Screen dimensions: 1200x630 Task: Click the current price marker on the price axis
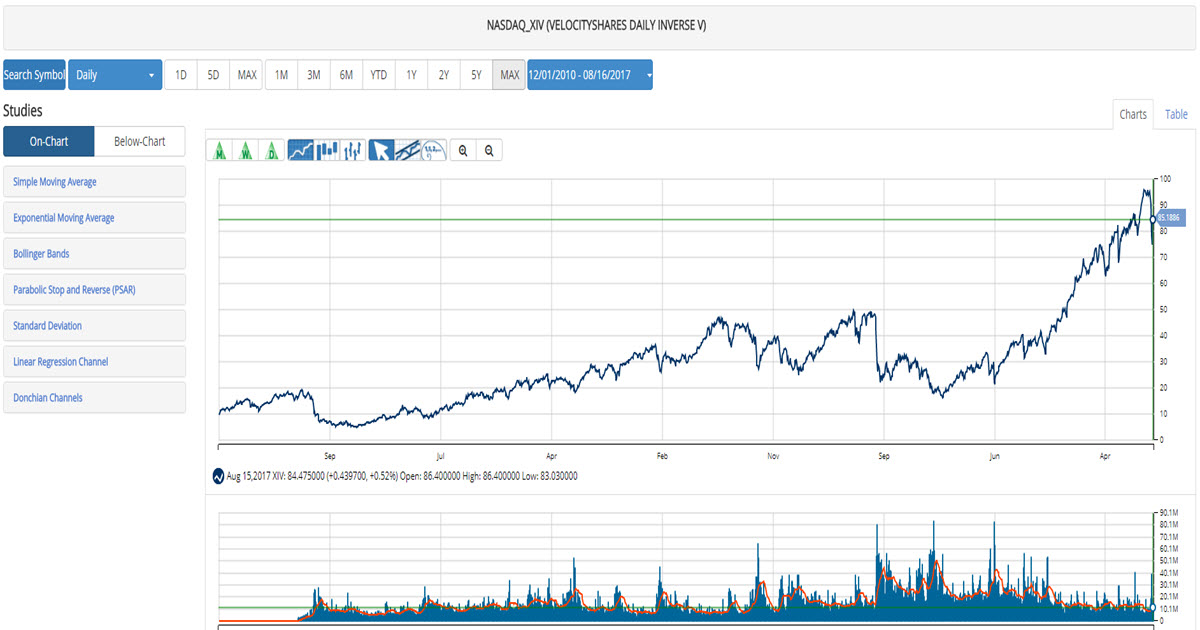click(1169, 218)
